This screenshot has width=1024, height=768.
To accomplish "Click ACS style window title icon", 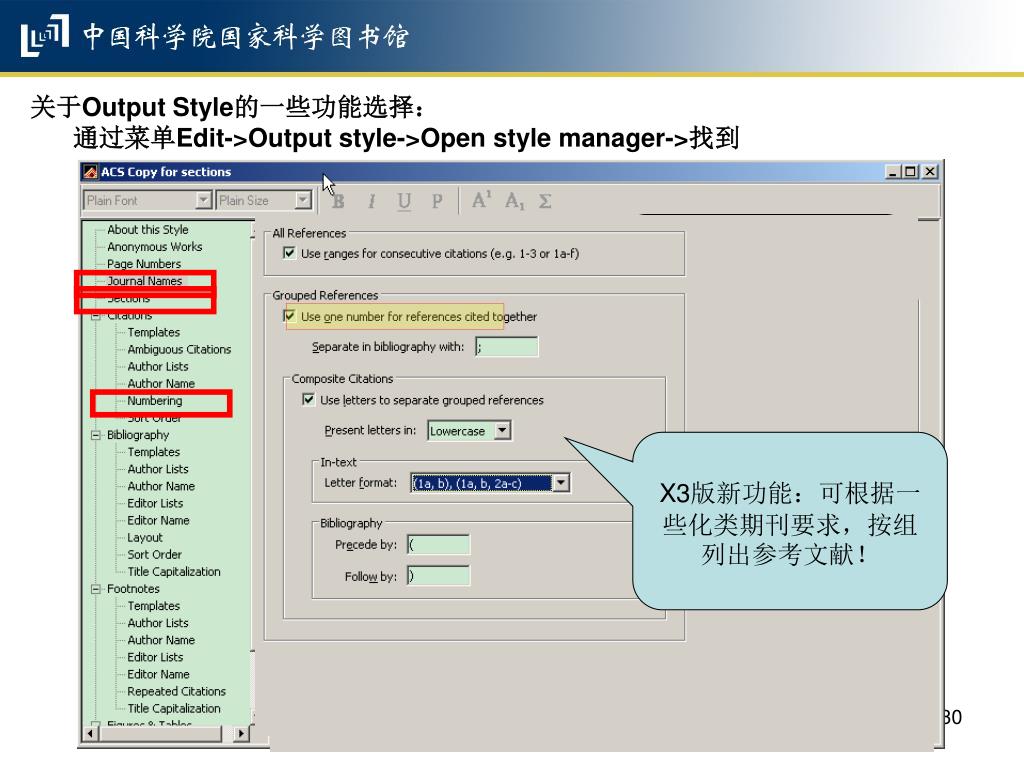I will click(x=90, y=172).
